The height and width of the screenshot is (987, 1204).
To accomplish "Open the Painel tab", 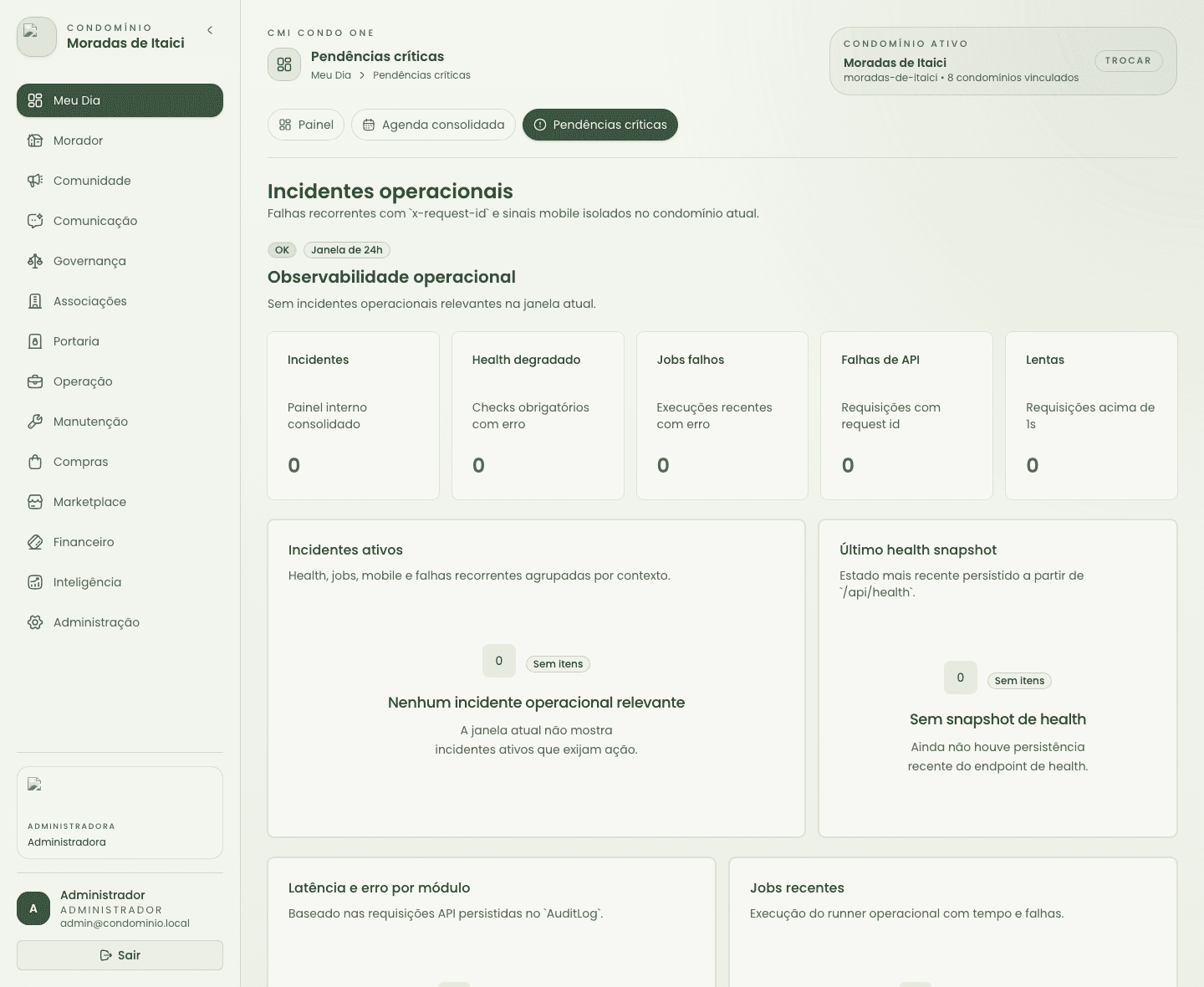I will pyautogui.click(x=306, y=125).
